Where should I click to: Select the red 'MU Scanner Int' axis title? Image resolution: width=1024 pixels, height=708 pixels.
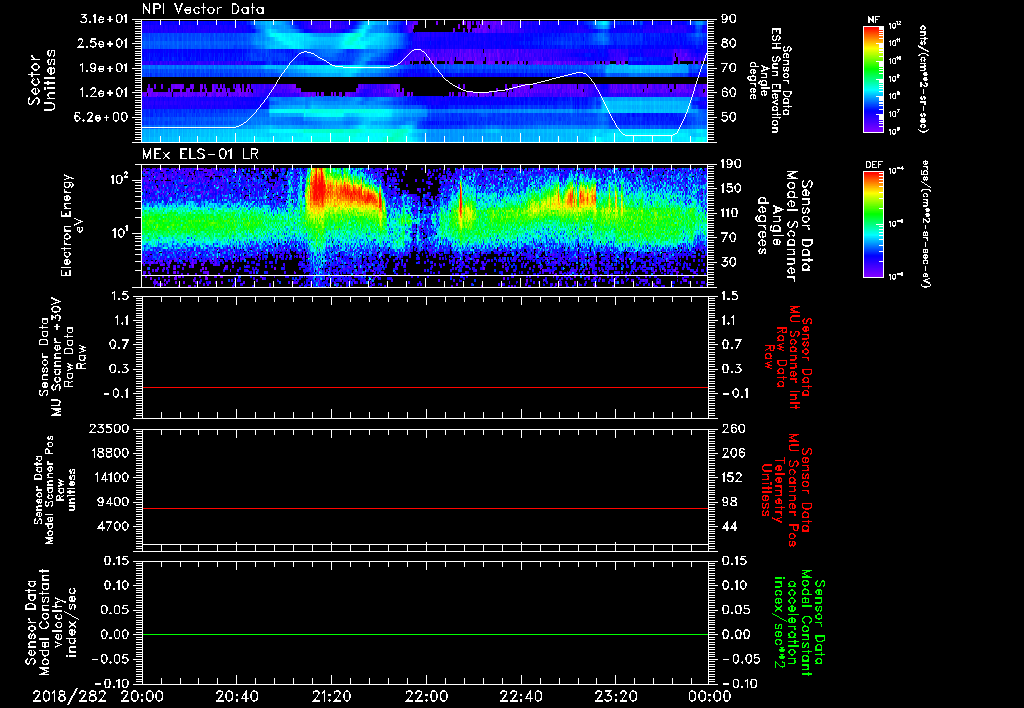(786, 357)
